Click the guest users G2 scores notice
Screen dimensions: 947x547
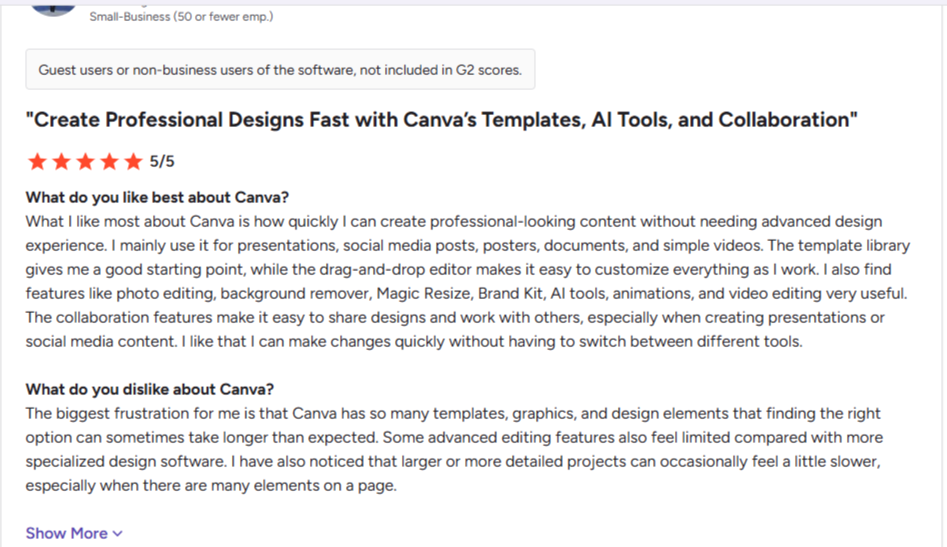280,69
